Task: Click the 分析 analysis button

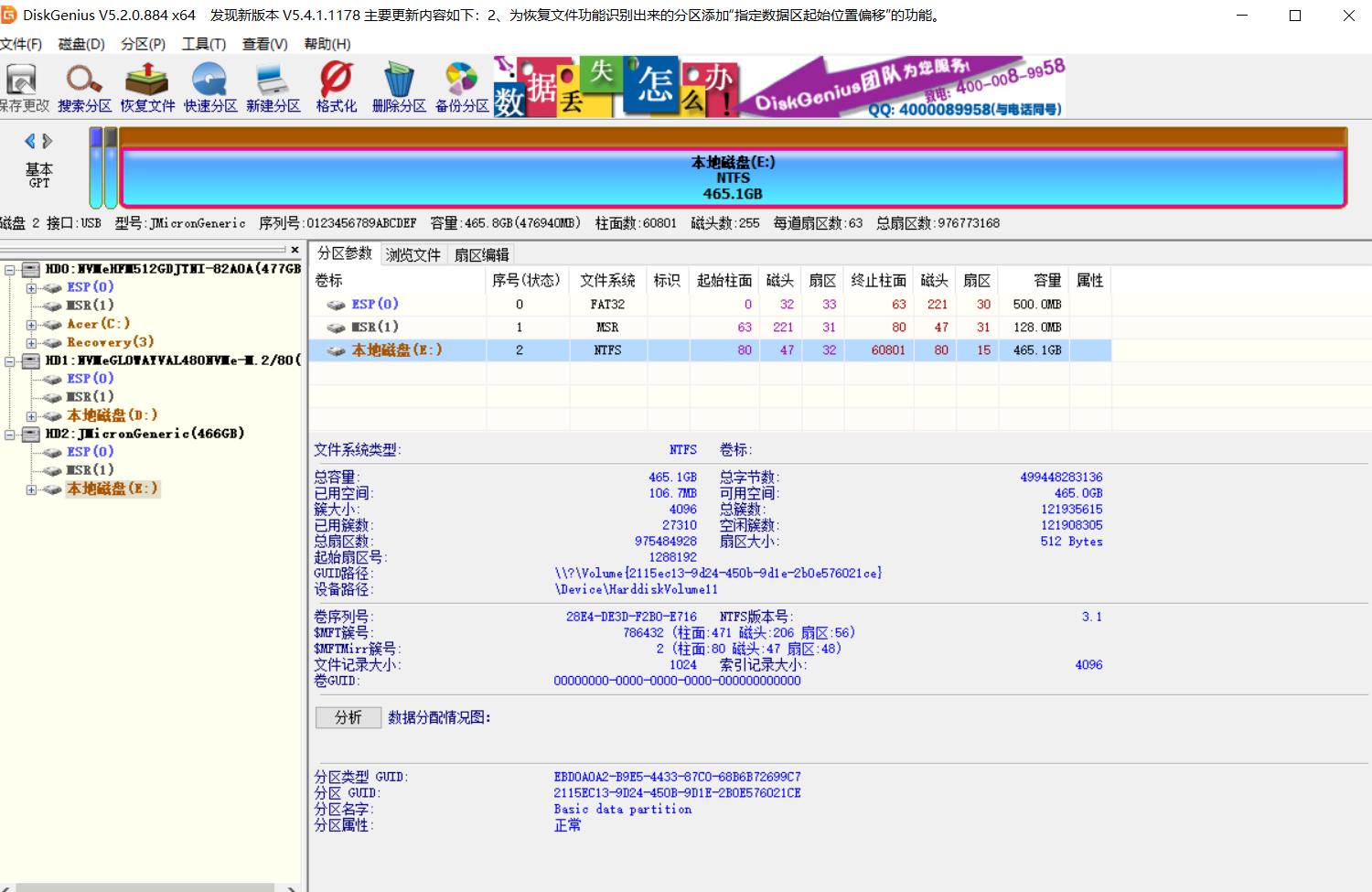Action: [348, 717]
